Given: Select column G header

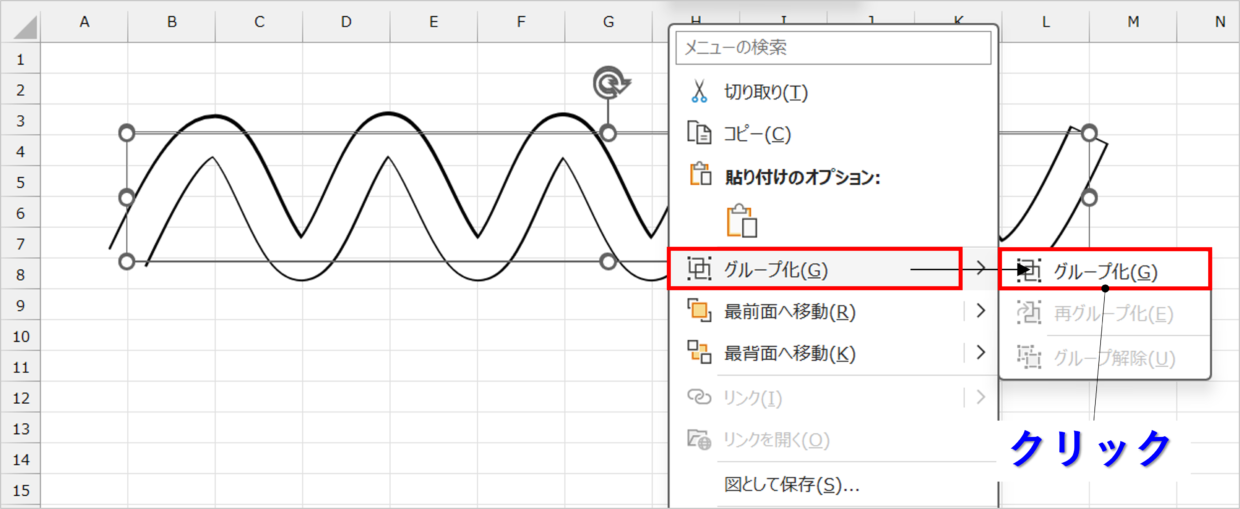Looking at the screenshot, I should point(608,21).
